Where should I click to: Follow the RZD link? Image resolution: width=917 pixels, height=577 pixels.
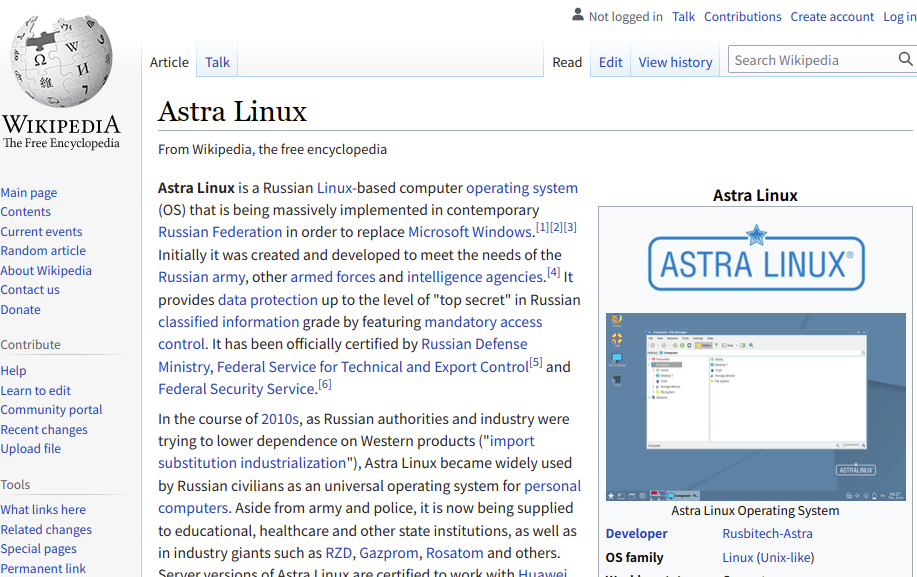coord(339,553)
